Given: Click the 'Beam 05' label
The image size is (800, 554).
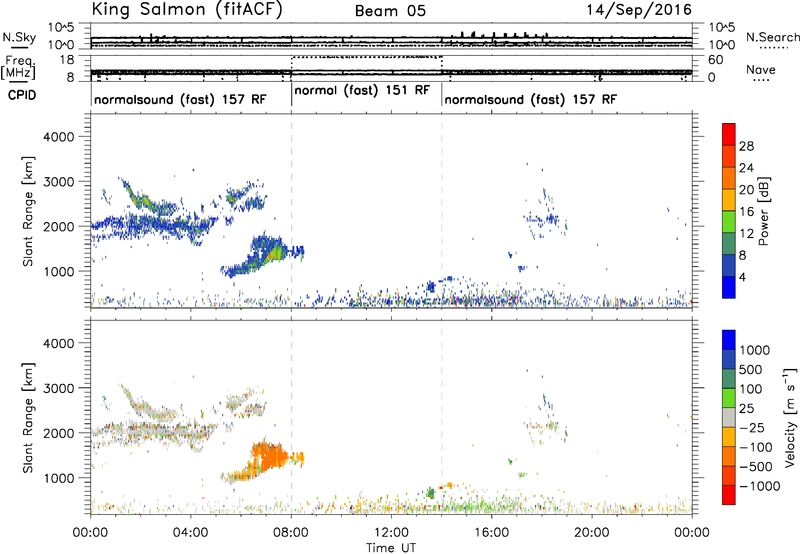Looking at the screenshot, I should tap(390, 11).
